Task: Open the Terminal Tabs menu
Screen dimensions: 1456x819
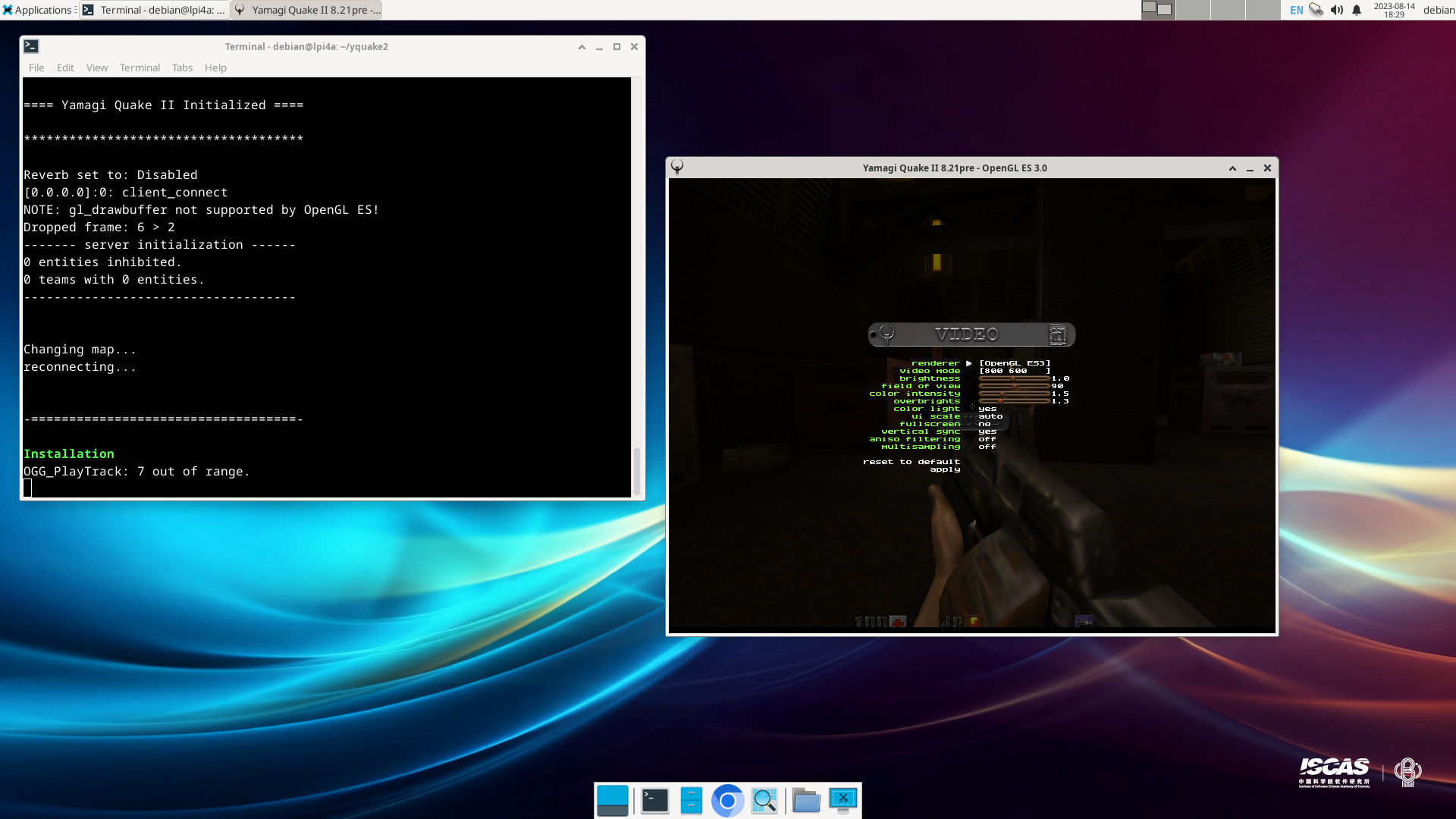Action: point(182,67)
